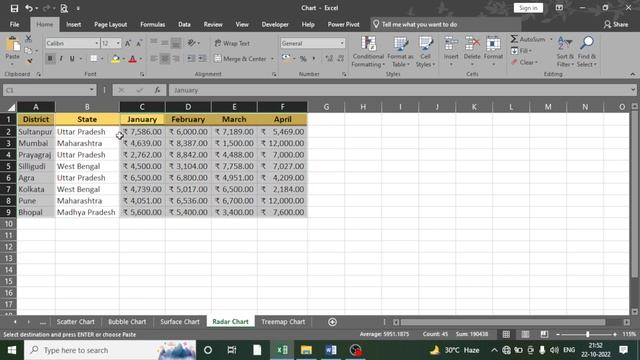Open the Clear dropdown

click(x=524, y=62)
